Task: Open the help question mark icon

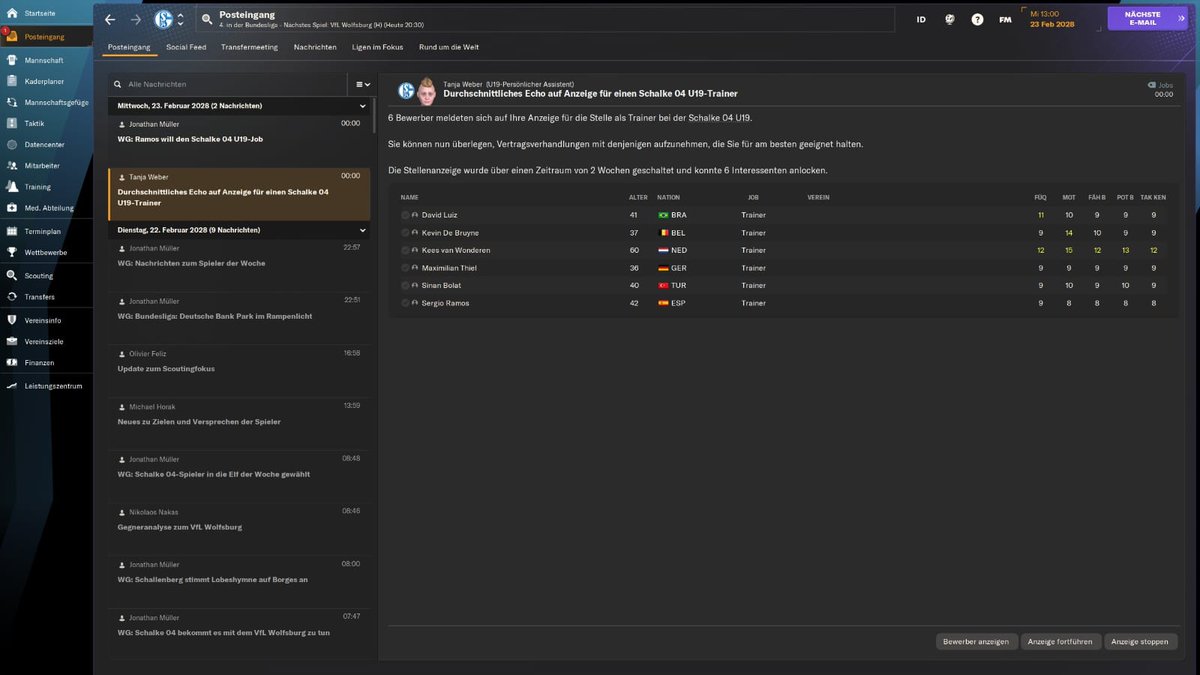Action: pyautogui.click(x=977, y=20)
